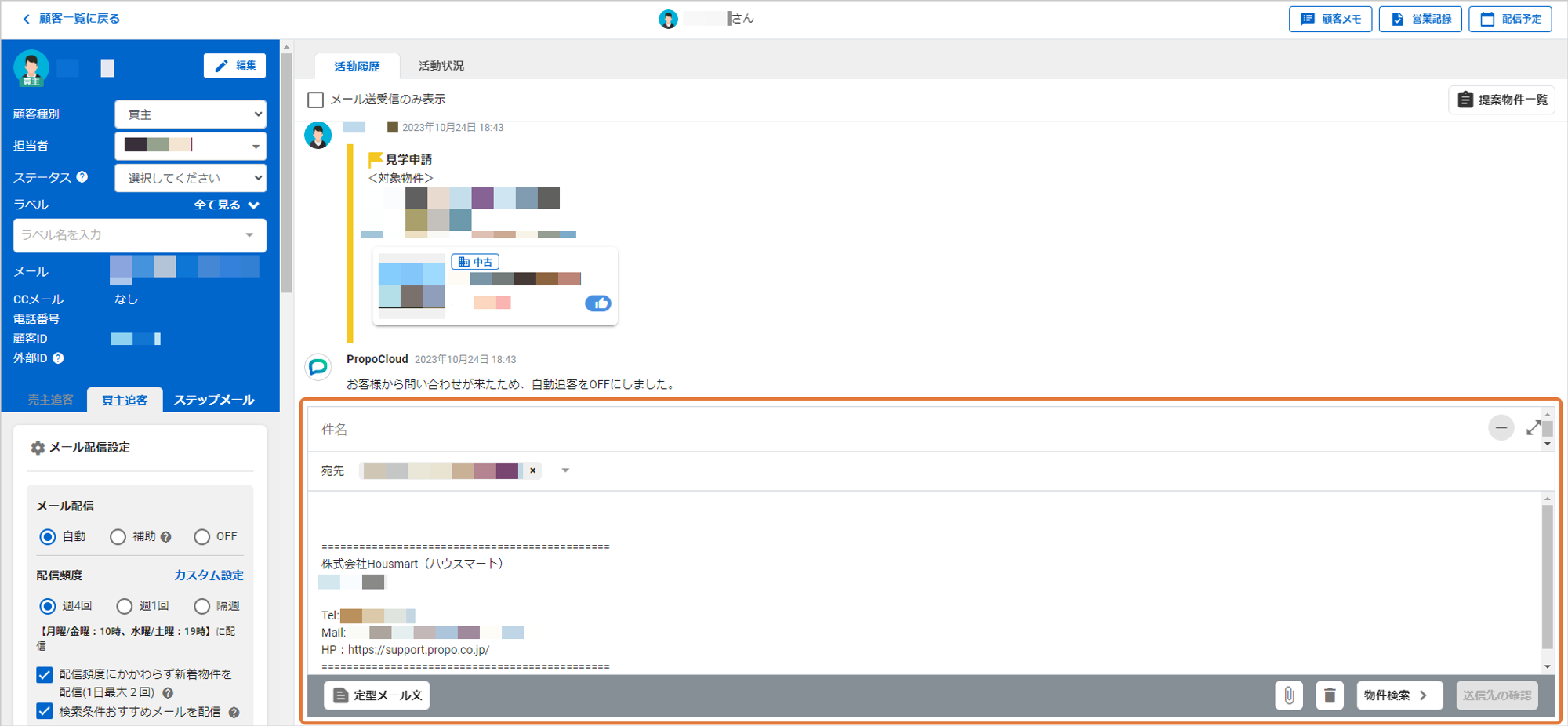The image size is (1568, 726).
Task: Minimize the mail composer with minus icon
Action: pos(1501,428)
